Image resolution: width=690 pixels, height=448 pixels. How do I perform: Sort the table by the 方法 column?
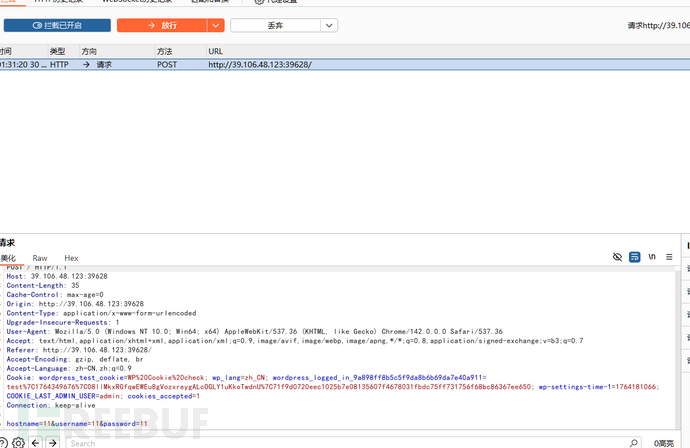(x=165, y=51)
